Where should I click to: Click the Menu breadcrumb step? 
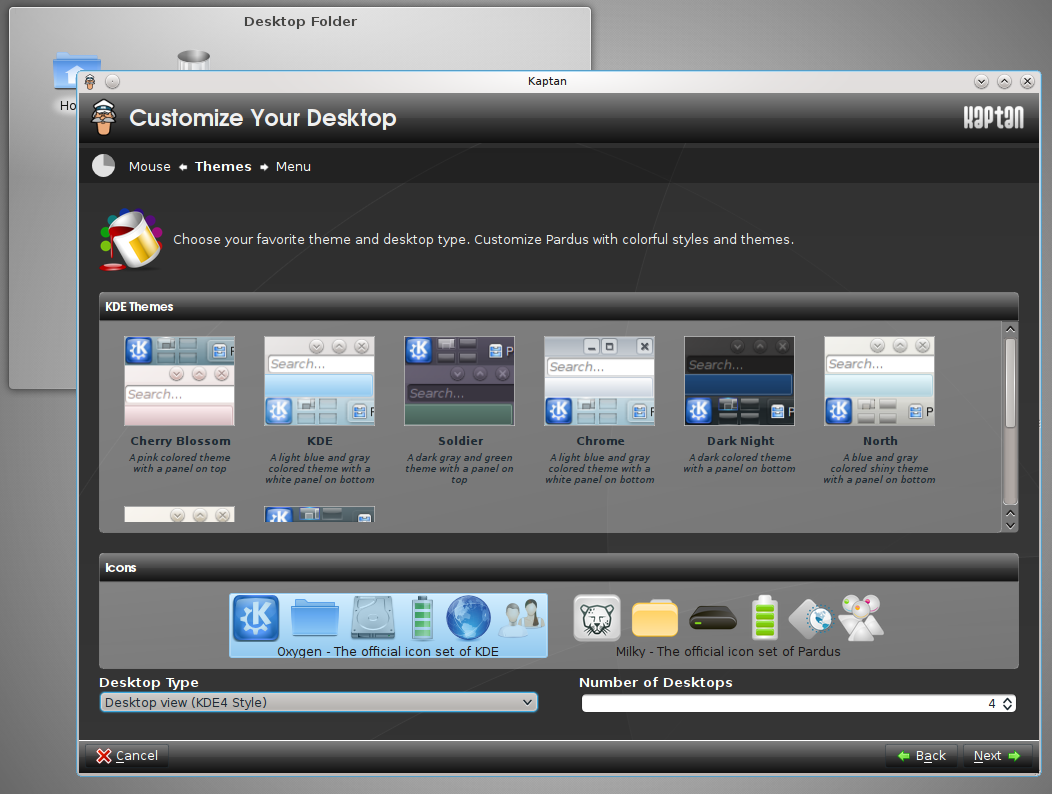point(293,166)
